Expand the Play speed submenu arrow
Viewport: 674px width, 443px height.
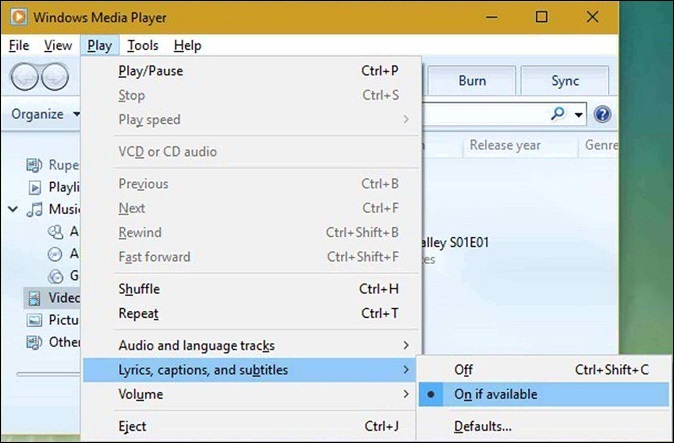(406, 119)
